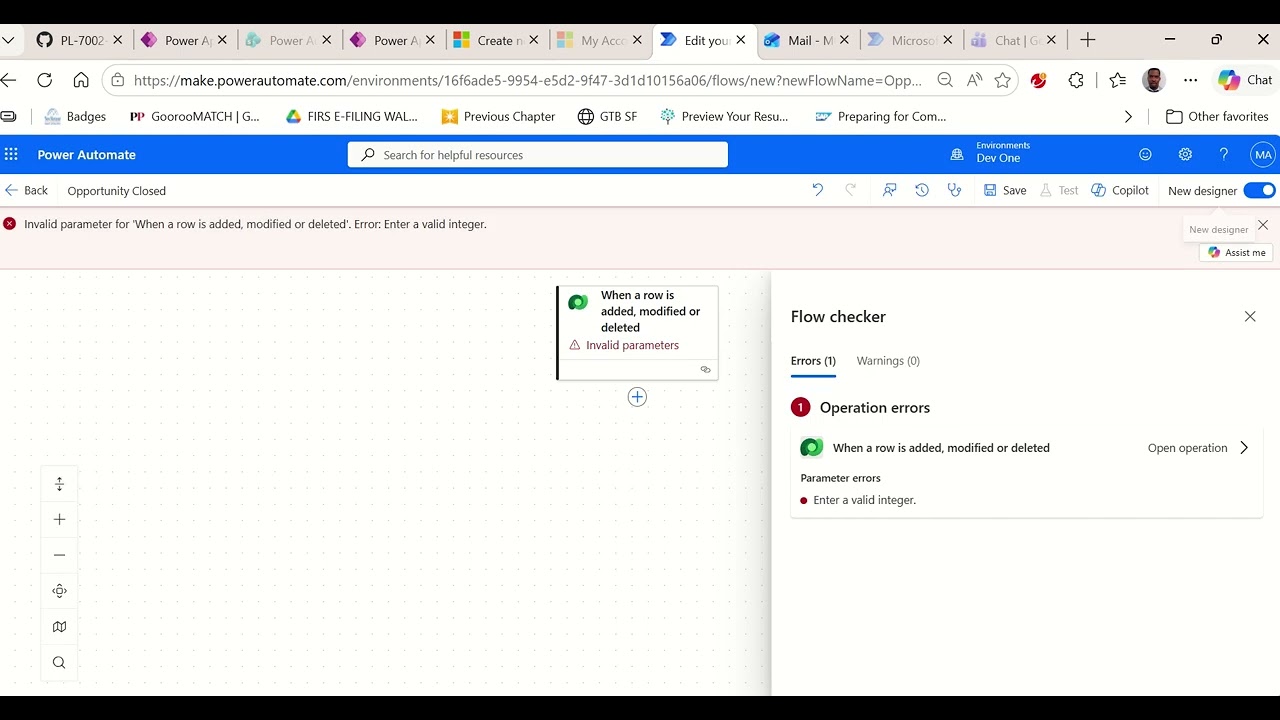Viewport: 1280px width, 720px height.
Task: Click the Undo icon in flow toolbar
Action: point(817,190)
